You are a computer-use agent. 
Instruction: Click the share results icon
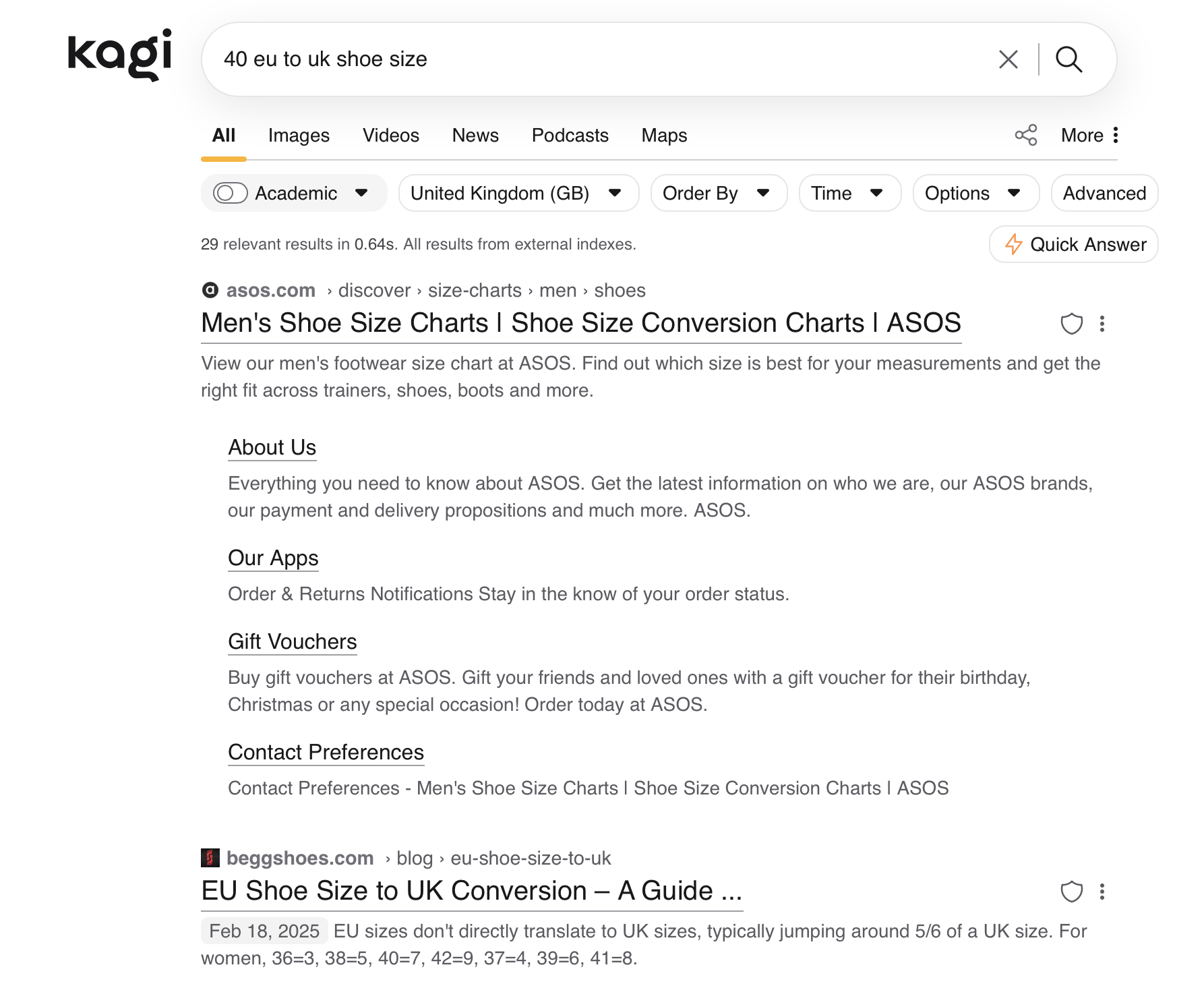[x=1025, y=135]
